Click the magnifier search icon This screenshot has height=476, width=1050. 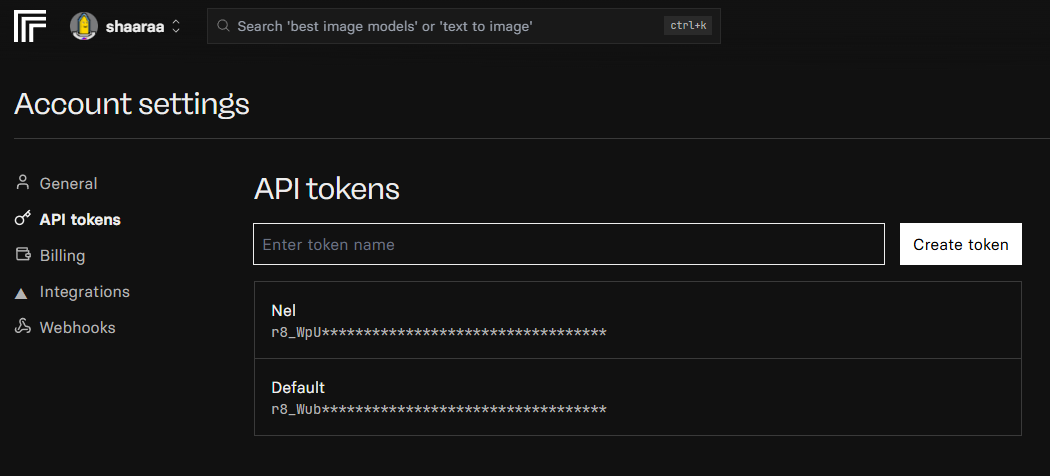(x=223, y=26)
